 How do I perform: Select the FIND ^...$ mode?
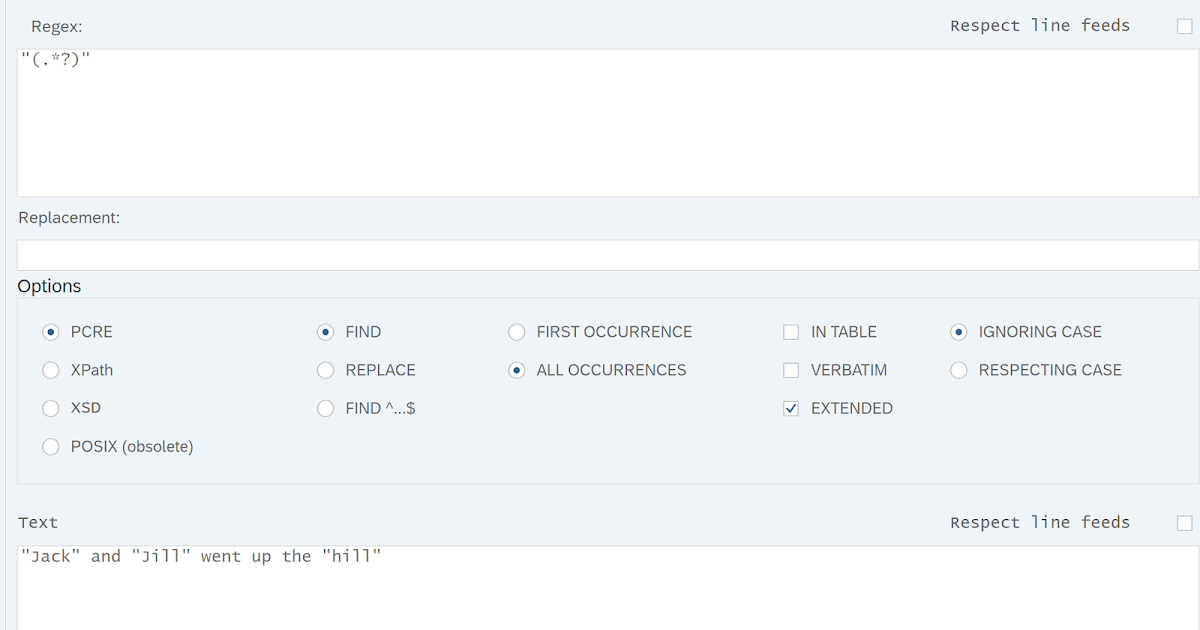(x=325, y=407)
